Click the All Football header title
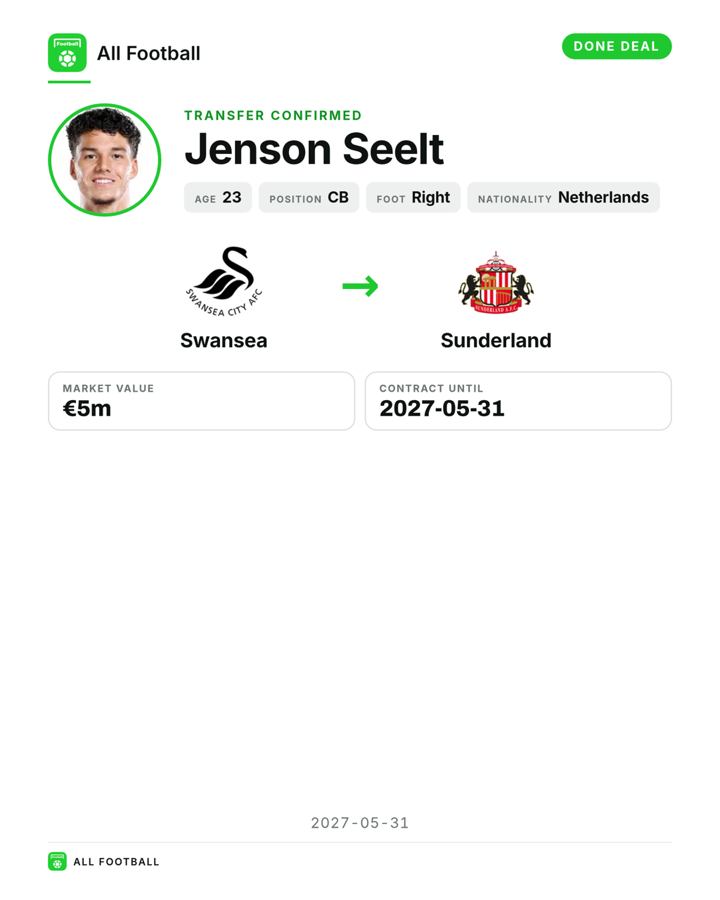 click(149, 53)
